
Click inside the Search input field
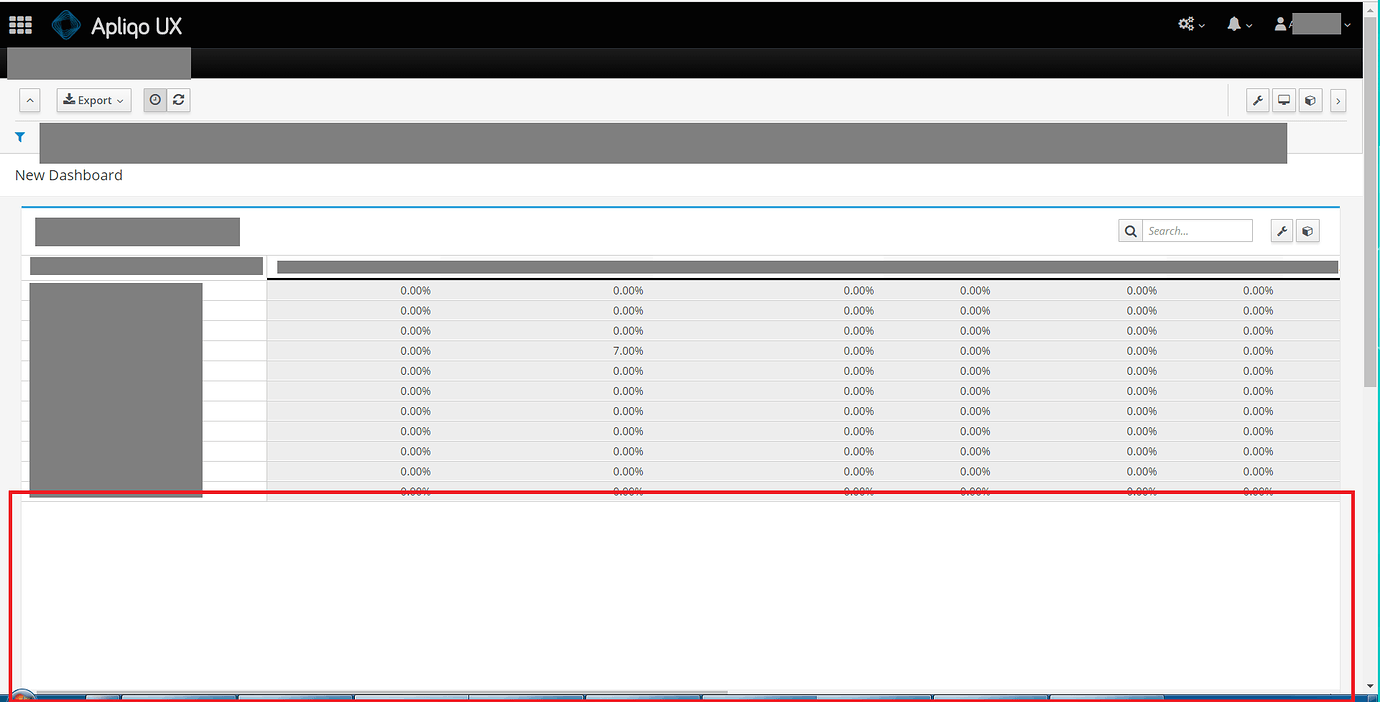(x=1197, y=230)
